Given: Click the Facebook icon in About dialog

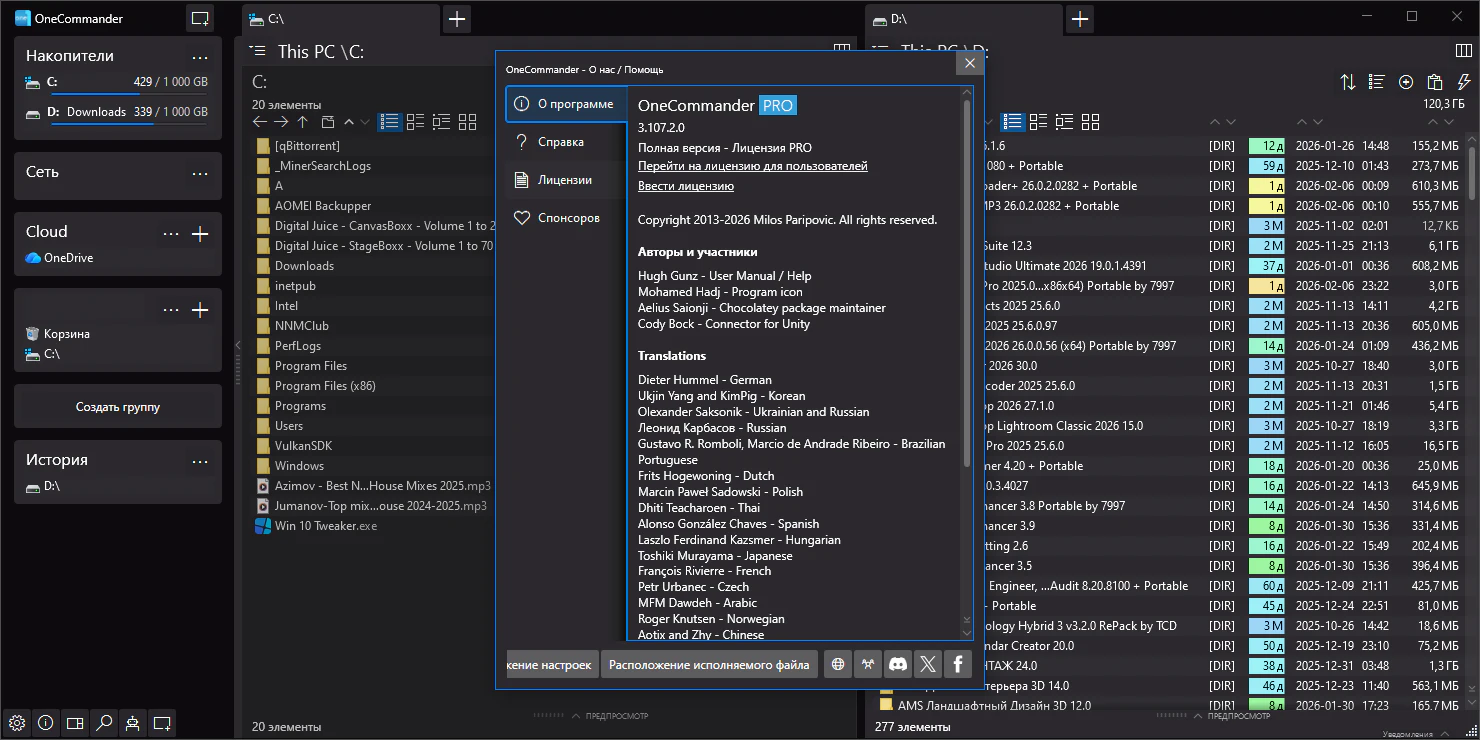Looking at the screenshot, I should [x=957, y=664].
